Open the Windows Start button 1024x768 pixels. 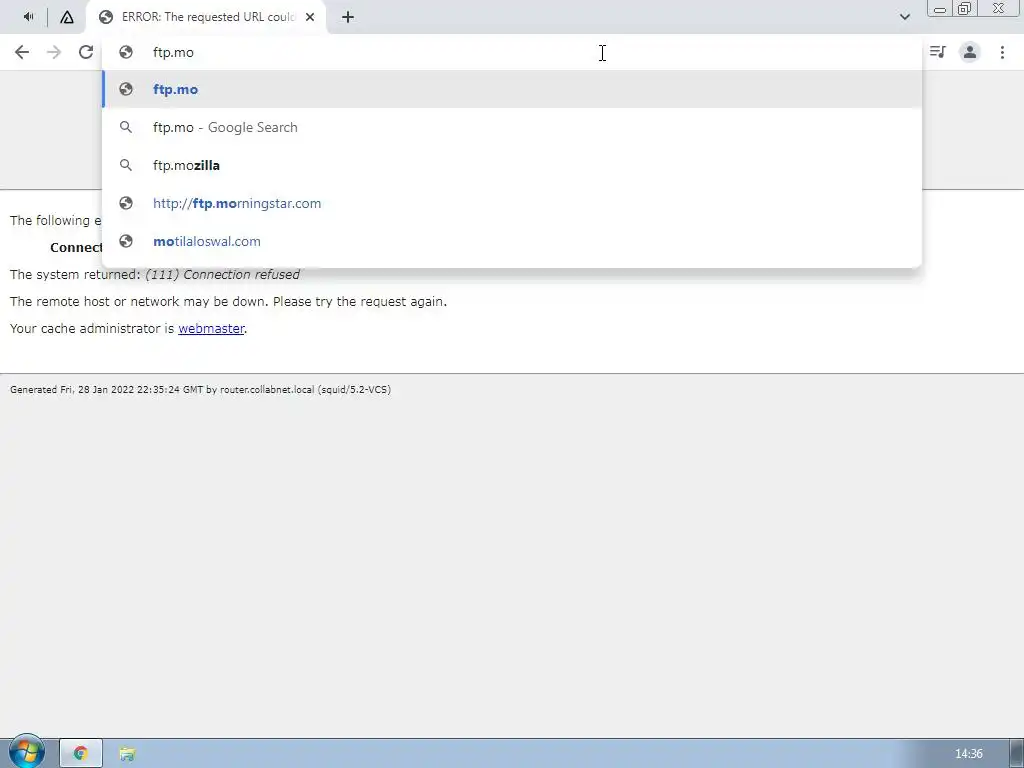point(26,752)
